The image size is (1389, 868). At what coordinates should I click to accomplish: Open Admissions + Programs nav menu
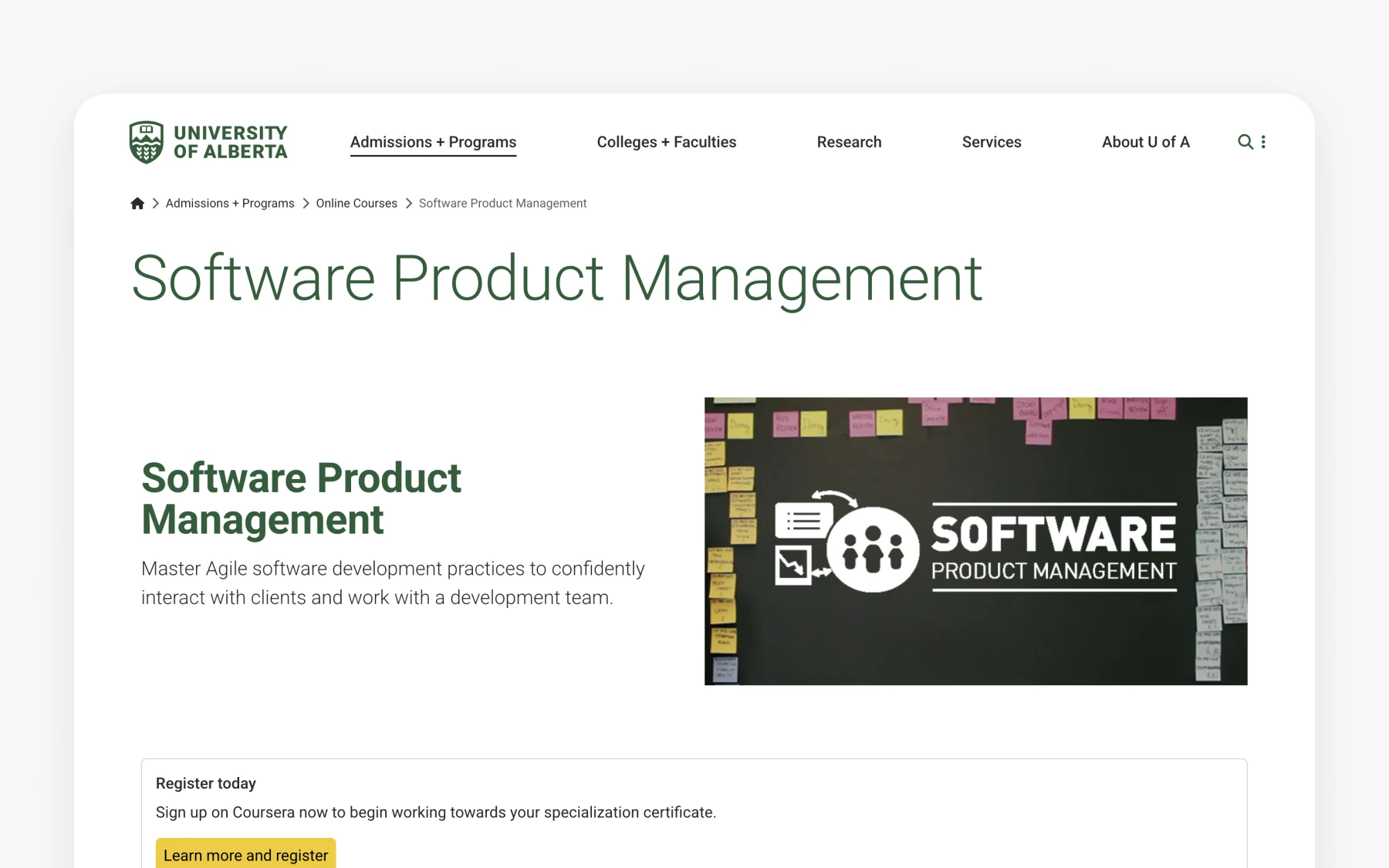pyautogui.click(x=433, y=142)
